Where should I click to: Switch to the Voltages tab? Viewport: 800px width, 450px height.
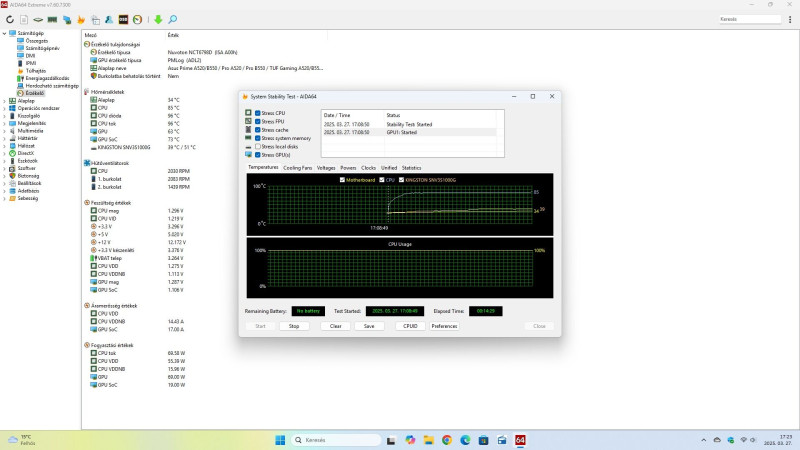click(326, 168)
